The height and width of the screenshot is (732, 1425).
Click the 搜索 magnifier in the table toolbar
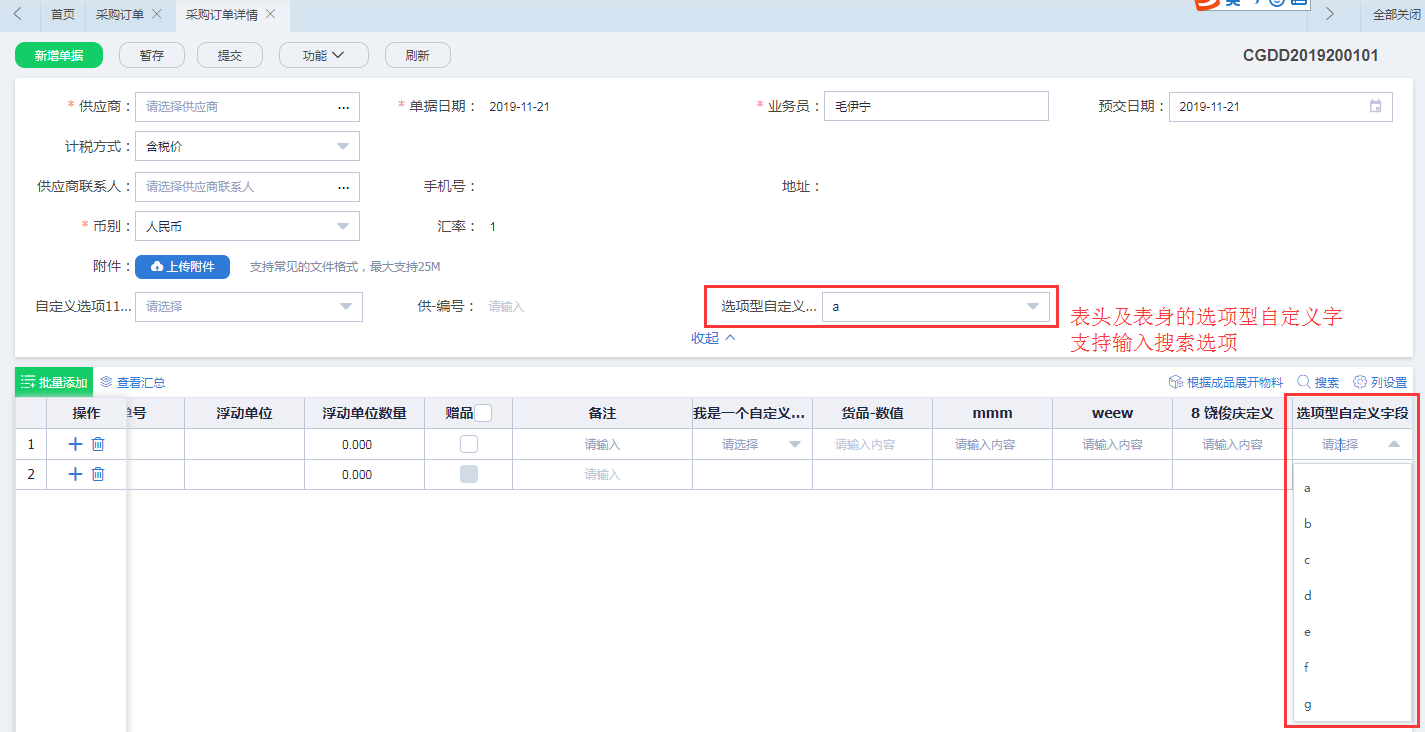point(1304,382)
